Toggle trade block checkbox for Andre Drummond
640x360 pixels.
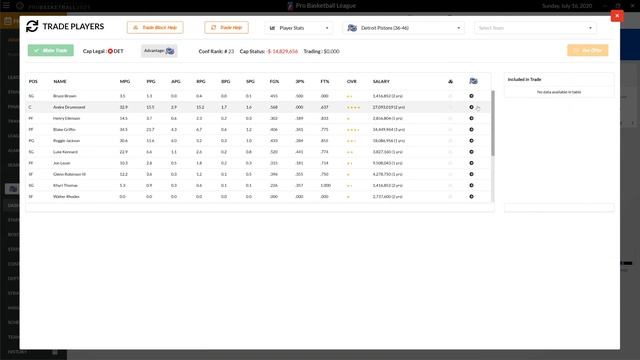pyautogui.click(x=451, y=107)
